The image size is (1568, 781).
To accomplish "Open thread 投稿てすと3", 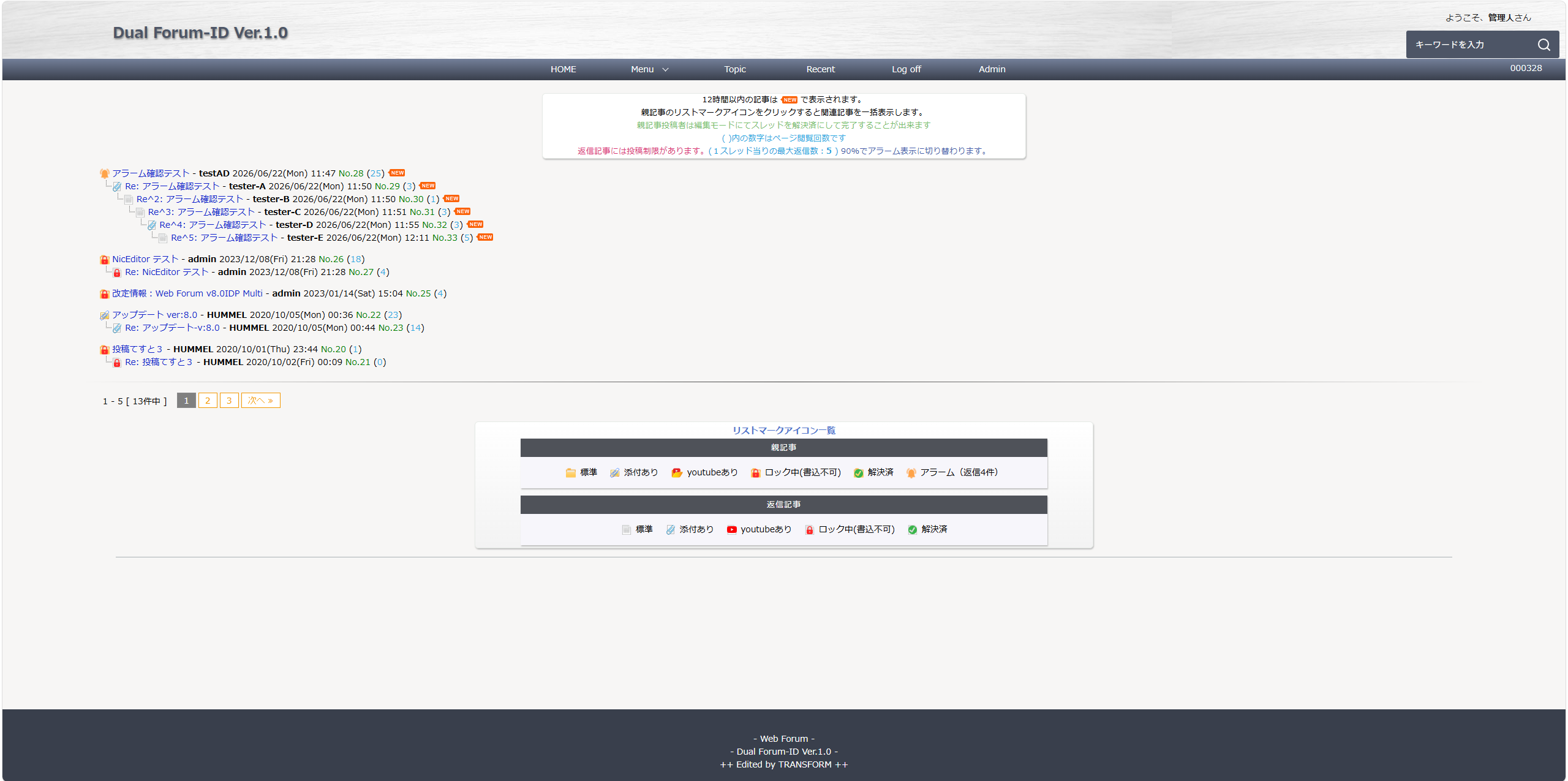I will [x=137, y=349].
